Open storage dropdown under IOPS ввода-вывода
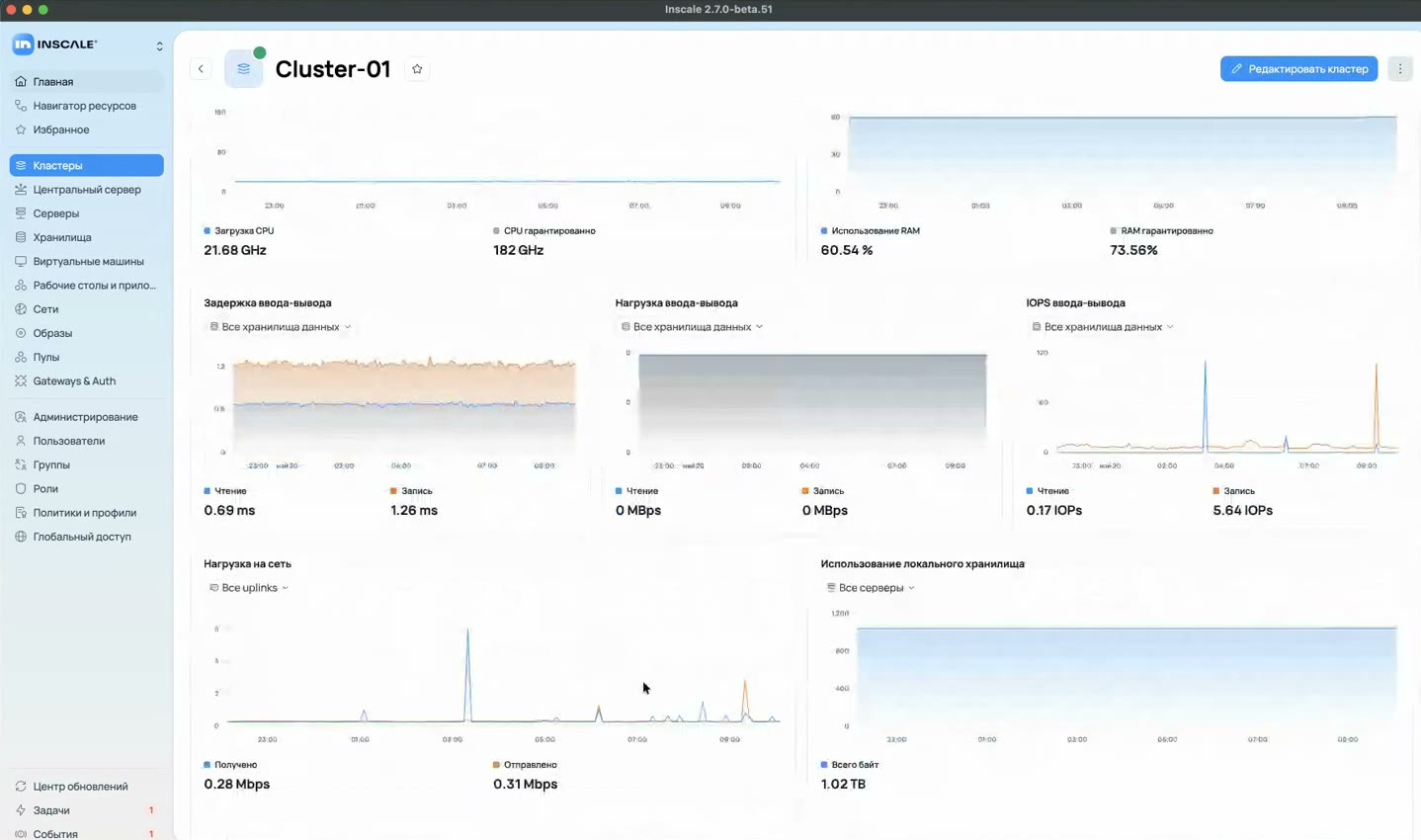The height and width of the screenshot is (840, 1421). 1102,327
